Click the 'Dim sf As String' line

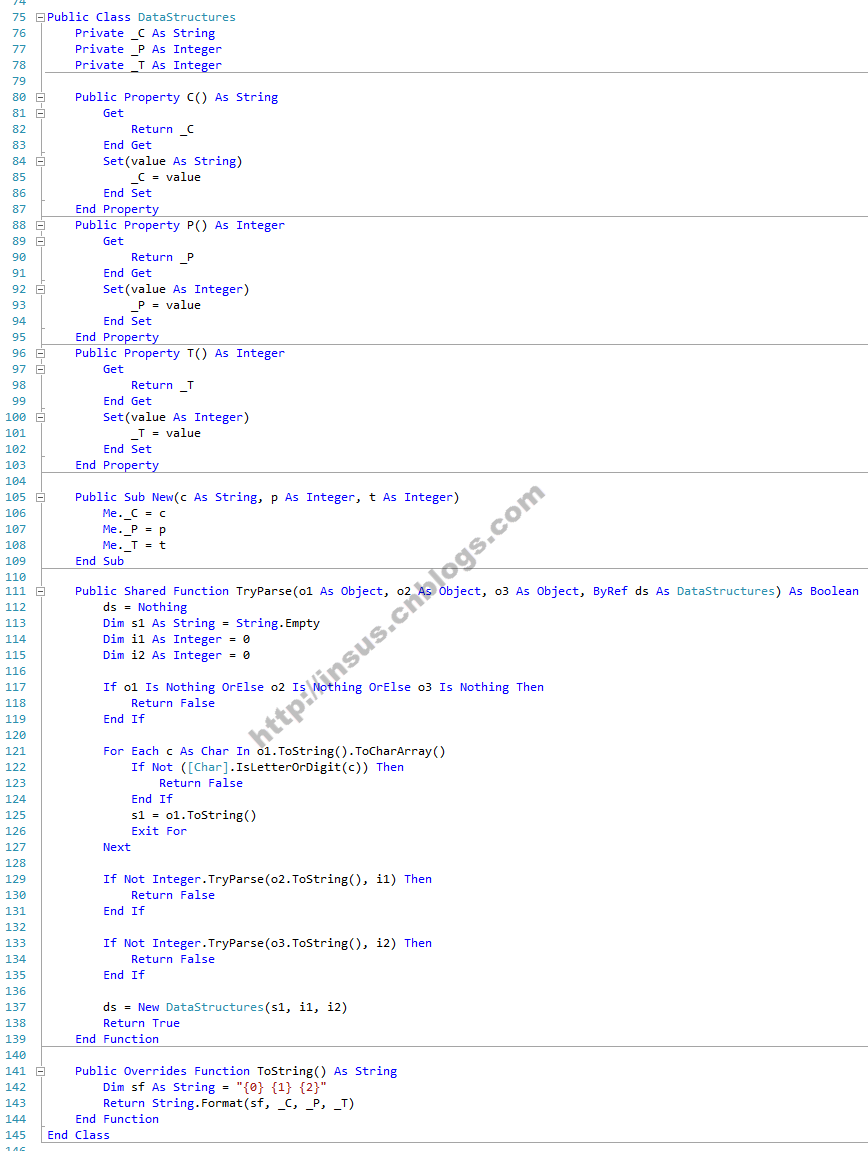[215, 1088]
